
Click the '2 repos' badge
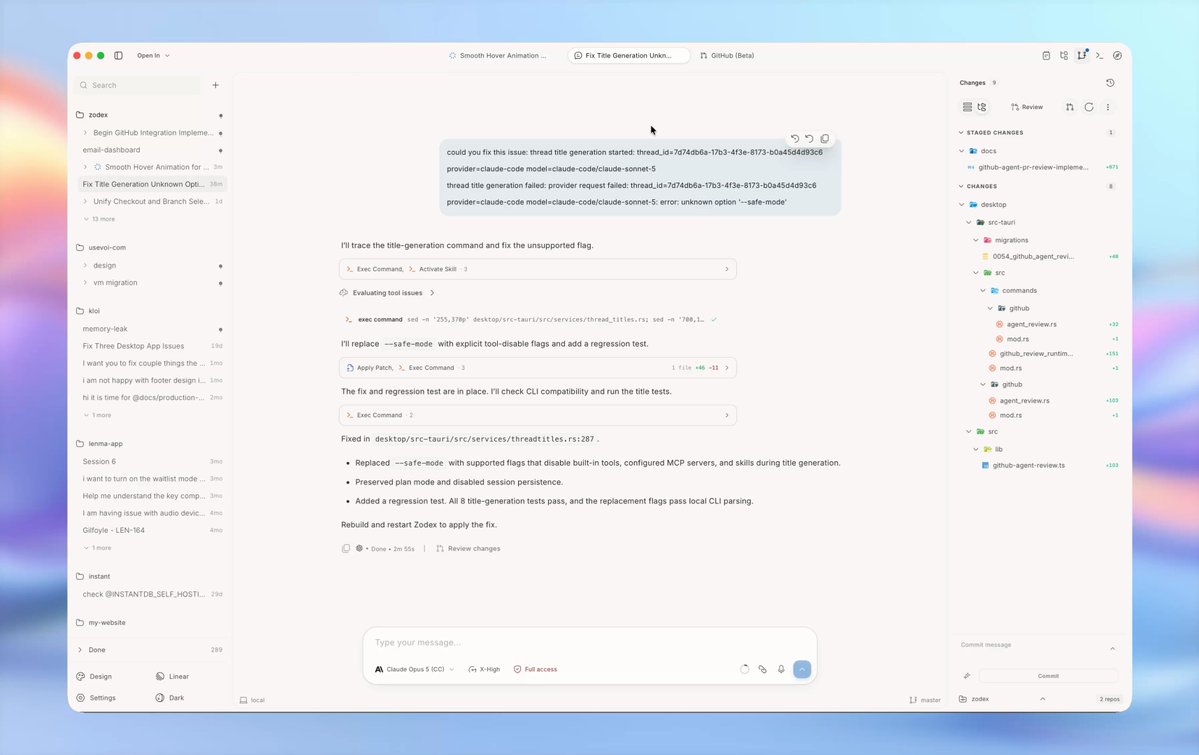click(1109, 699)
